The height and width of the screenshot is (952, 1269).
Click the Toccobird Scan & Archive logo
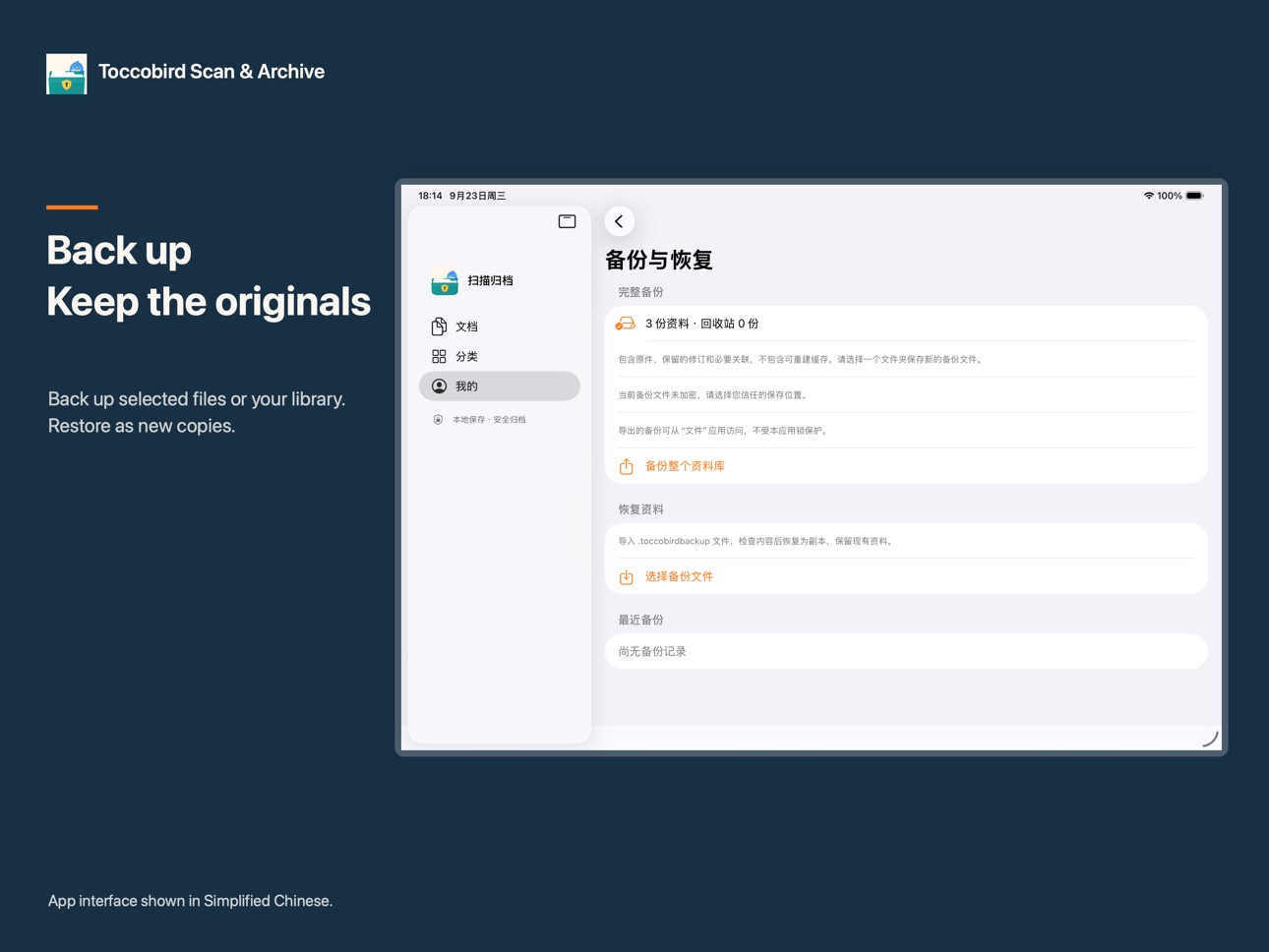pos(67,74)
